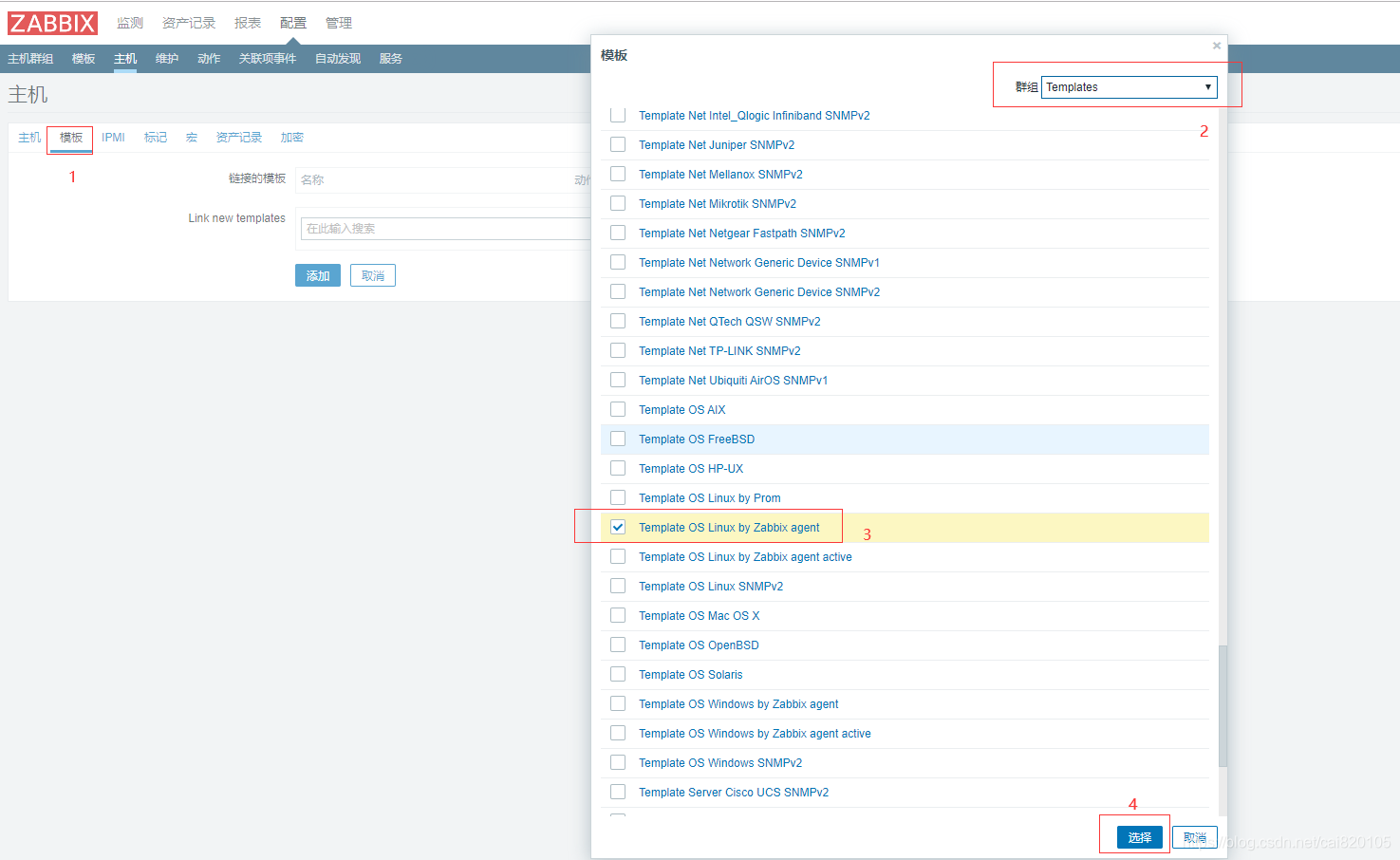Viewport: 1400px width, 860px height.
Task: Click the Link new templates search field
Action: pos(446,229)
